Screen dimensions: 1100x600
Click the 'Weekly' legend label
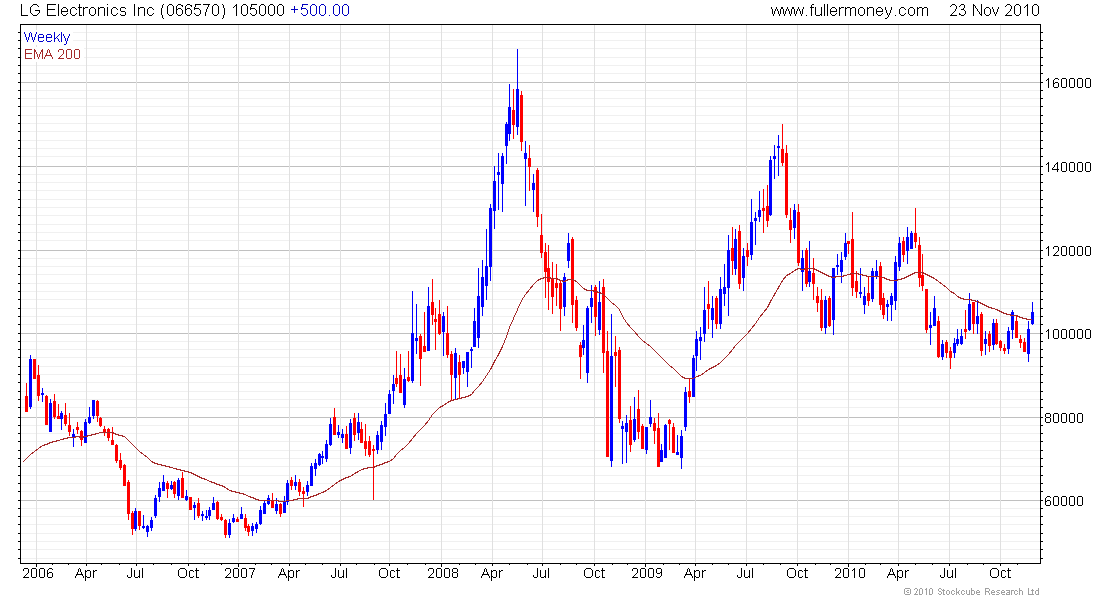(x=47, y=37)
